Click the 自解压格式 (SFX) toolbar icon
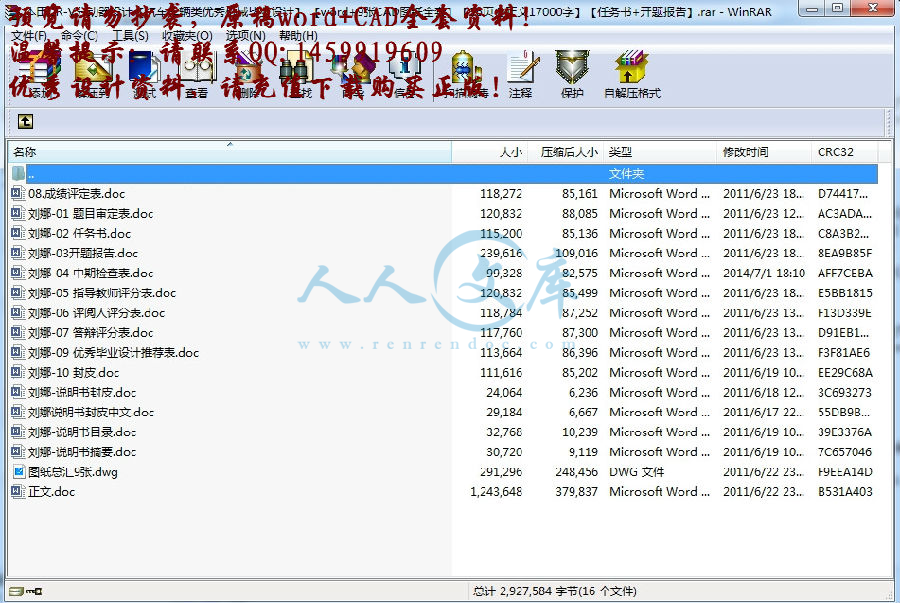Image resolution: width=900 pixels, height=603 pixels. [x=632, y=75]
